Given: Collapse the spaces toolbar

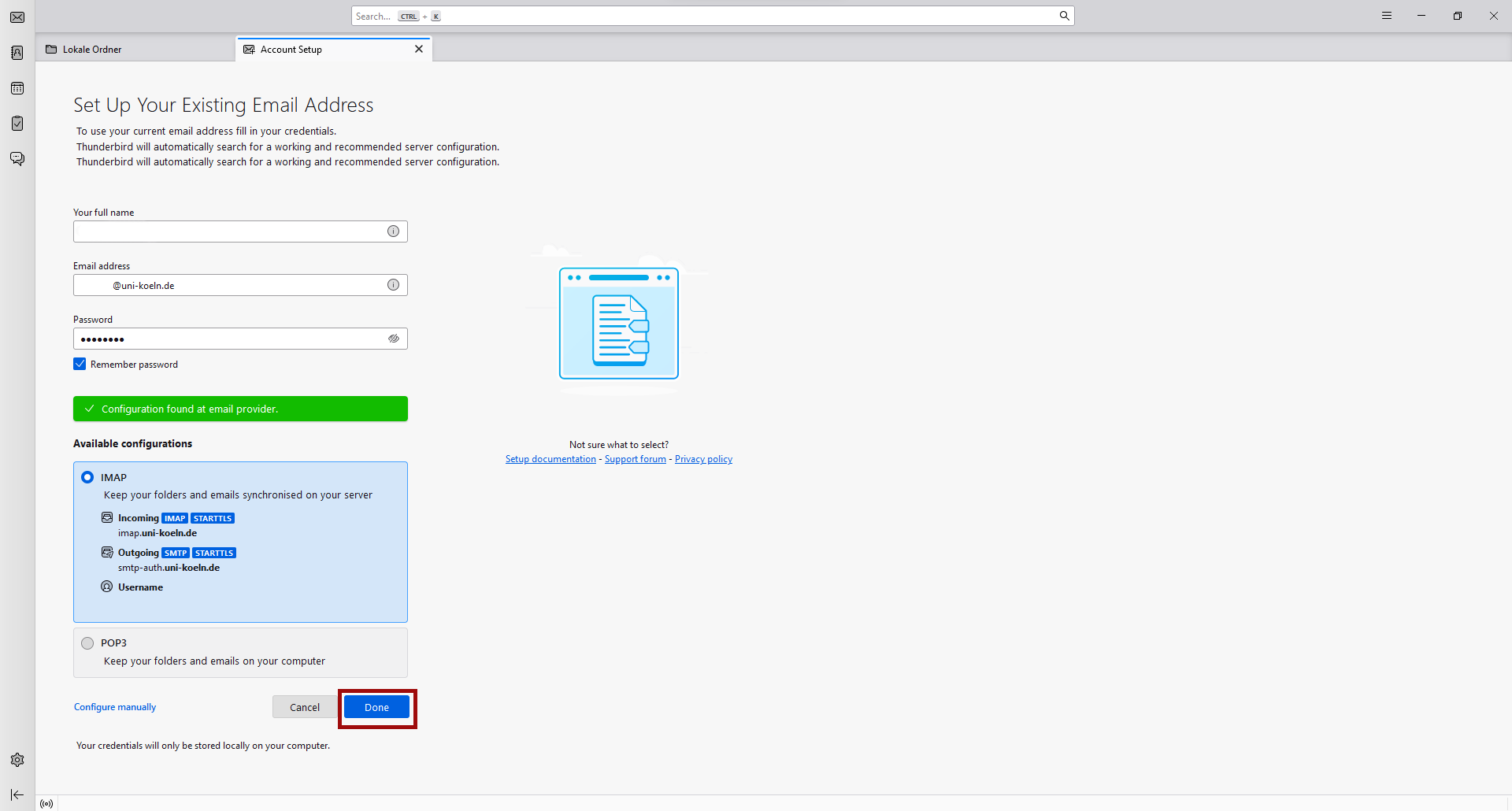Looking at the screenshot, I should [17, 794].
